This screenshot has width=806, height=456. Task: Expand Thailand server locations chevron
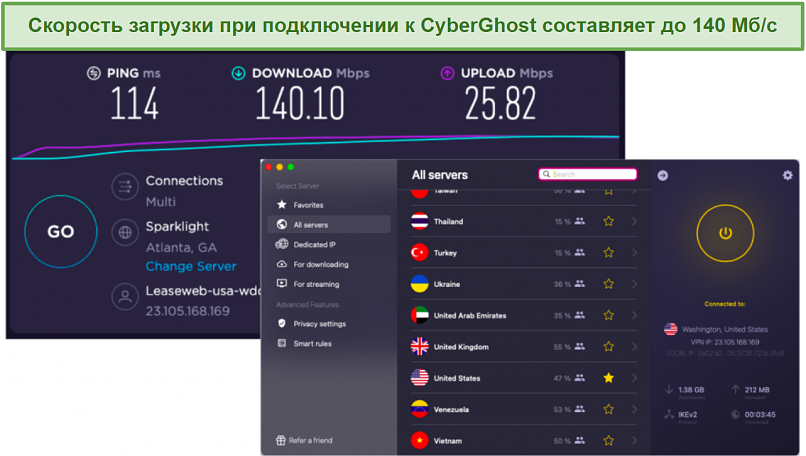(x=634, y=221)
